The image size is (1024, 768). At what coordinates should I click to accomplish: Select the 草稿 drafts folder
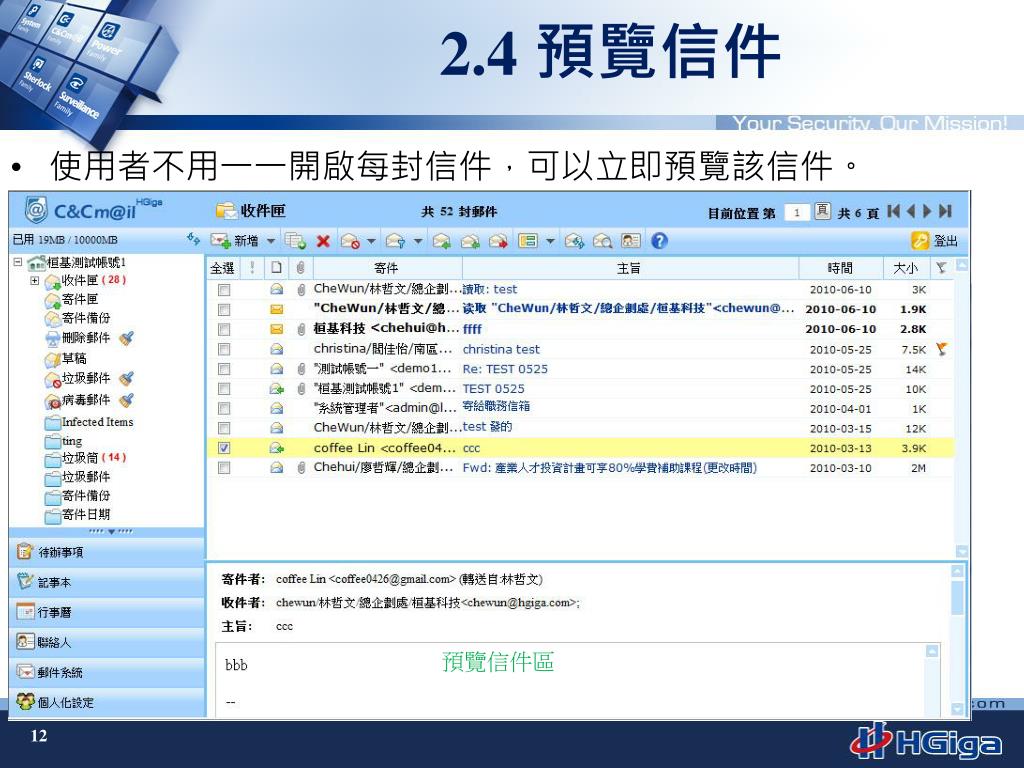66,359
